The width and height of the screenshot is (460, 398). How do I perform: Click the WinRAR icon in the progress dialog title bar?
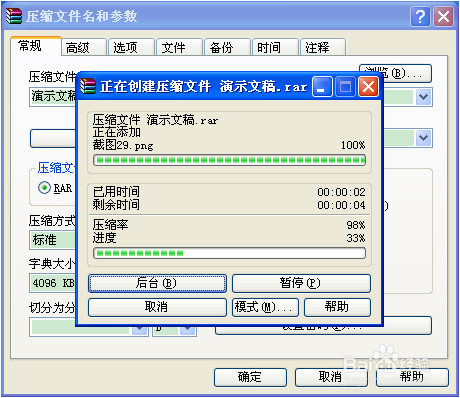[88, 86]
